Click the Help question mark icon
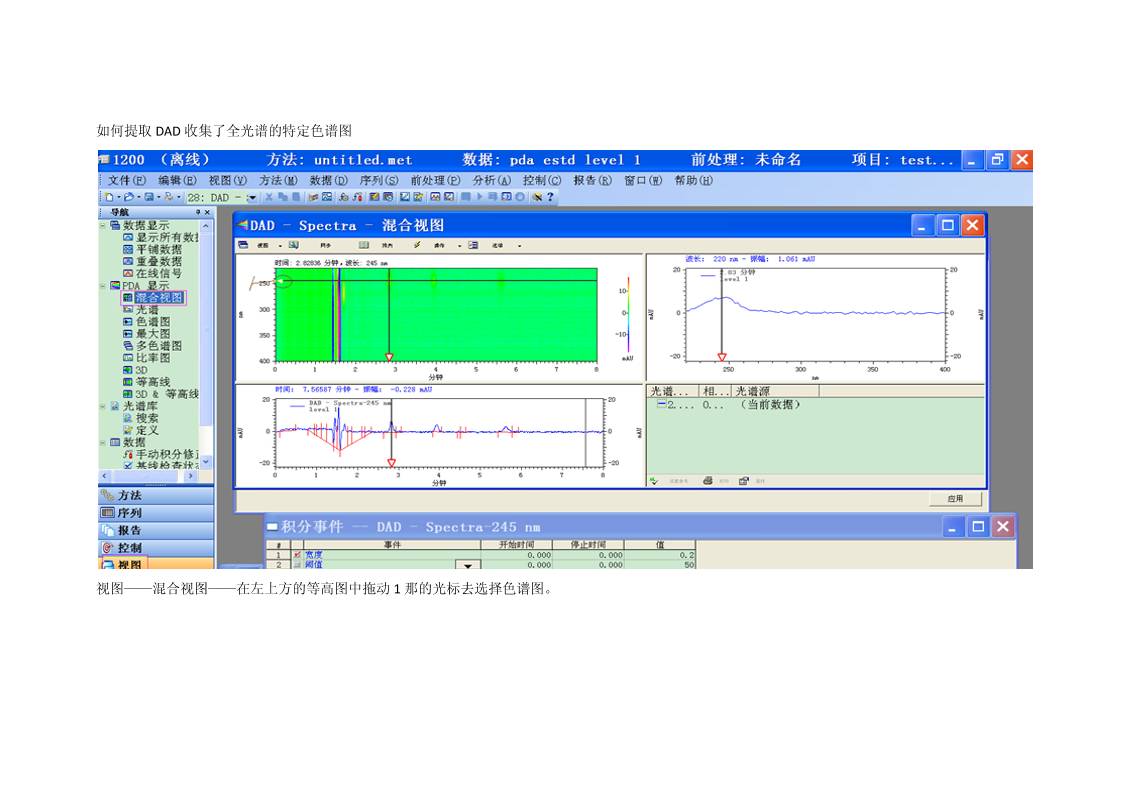Screen dimensions: 1122x793 (549, 198)
